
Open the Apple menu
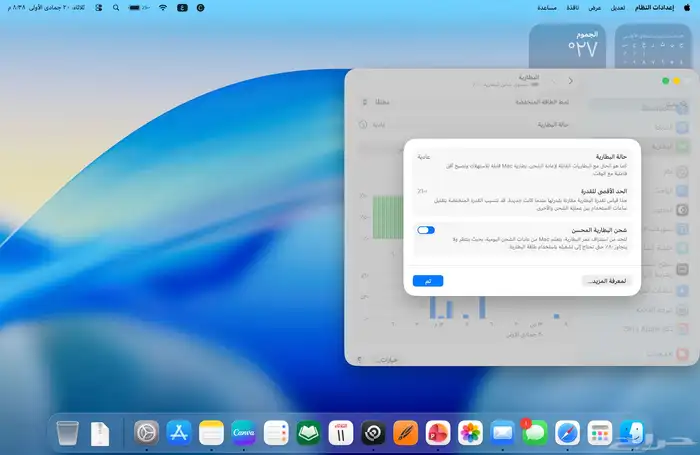pos(686,7)
